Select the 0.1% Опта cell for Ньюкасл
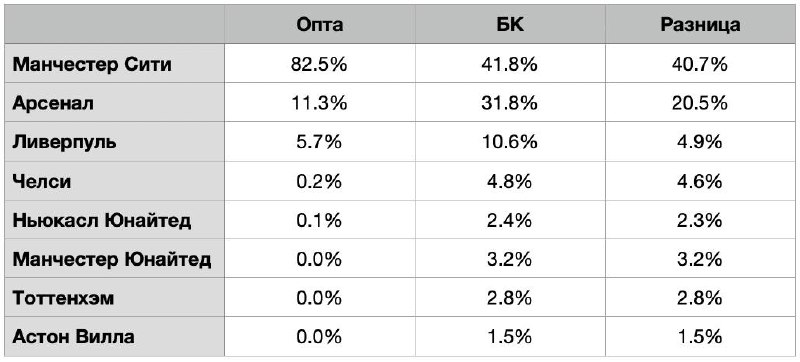This screenshot has height=362, width=800. click(x=319, y=219)
